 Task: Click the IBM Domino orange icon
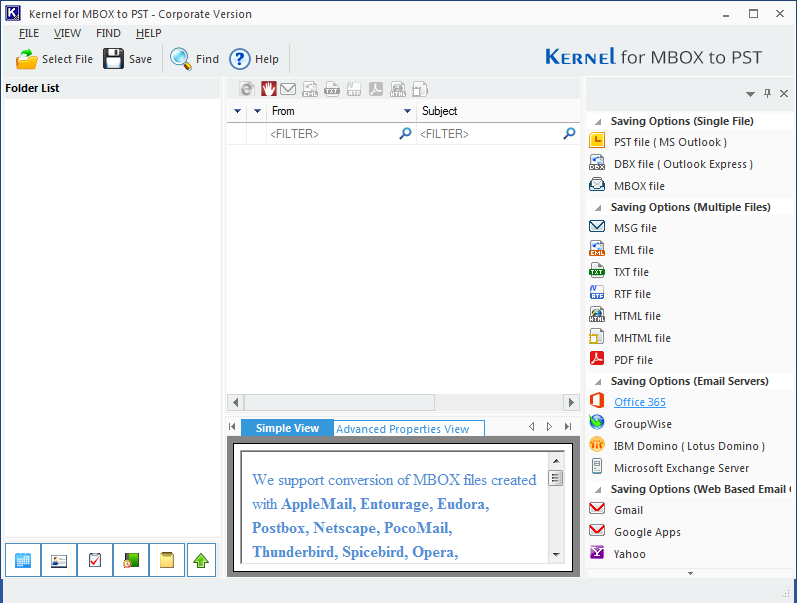tap(597, 444)
